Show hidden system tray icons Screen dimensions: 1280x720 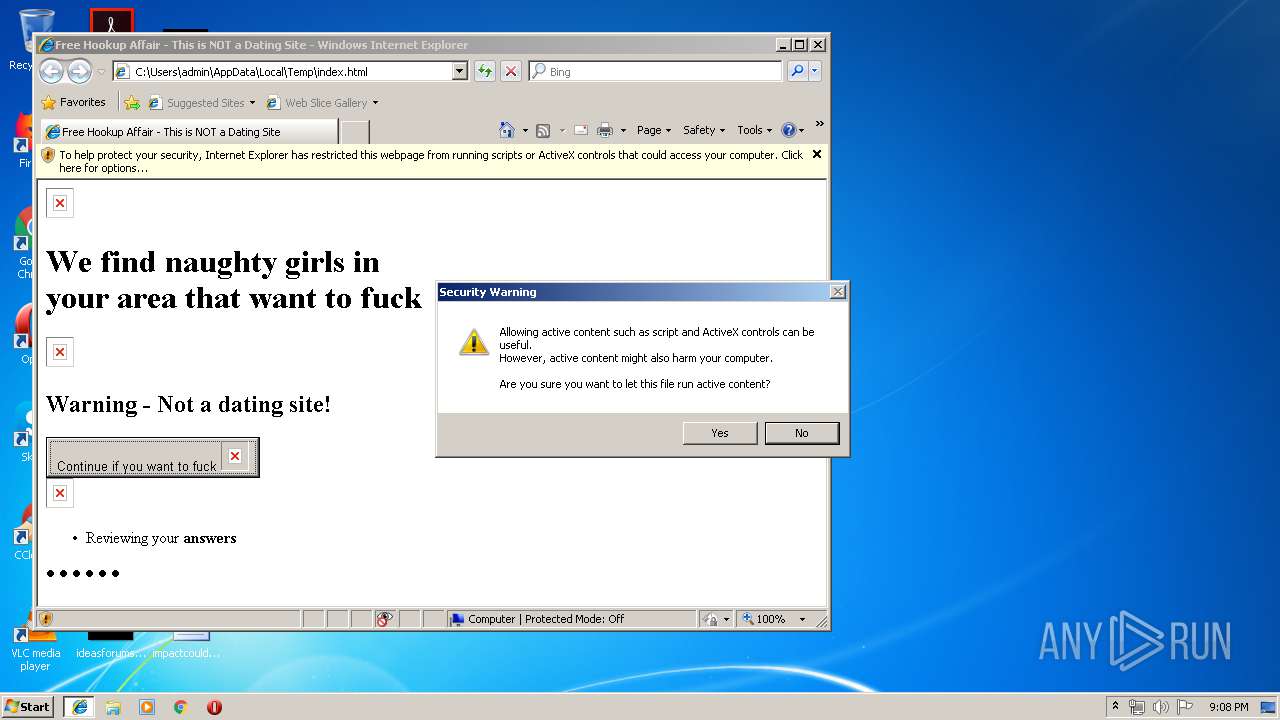pos(1116,706)
